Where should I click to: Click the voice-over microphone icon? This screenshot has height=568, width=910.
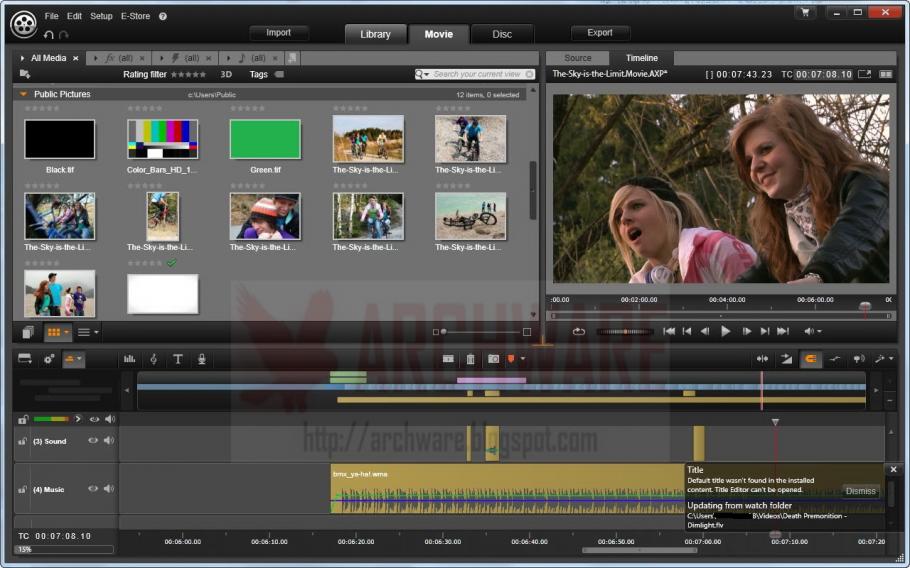(x=202, y=359)
